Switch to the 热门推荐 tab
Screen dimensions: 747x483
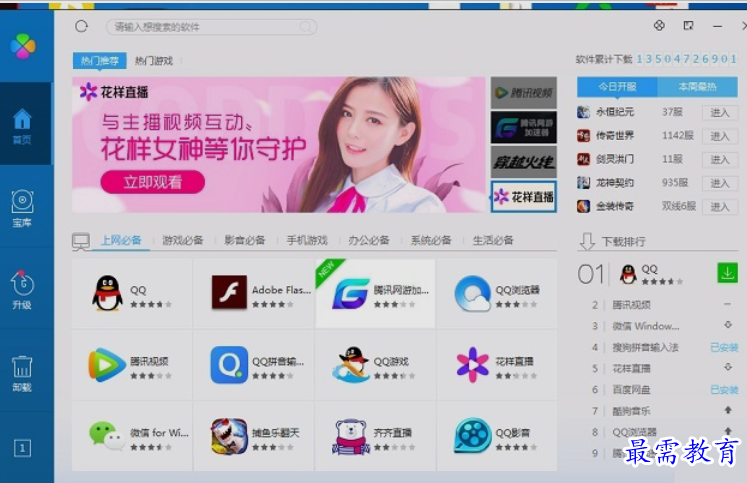coord(100,60)
